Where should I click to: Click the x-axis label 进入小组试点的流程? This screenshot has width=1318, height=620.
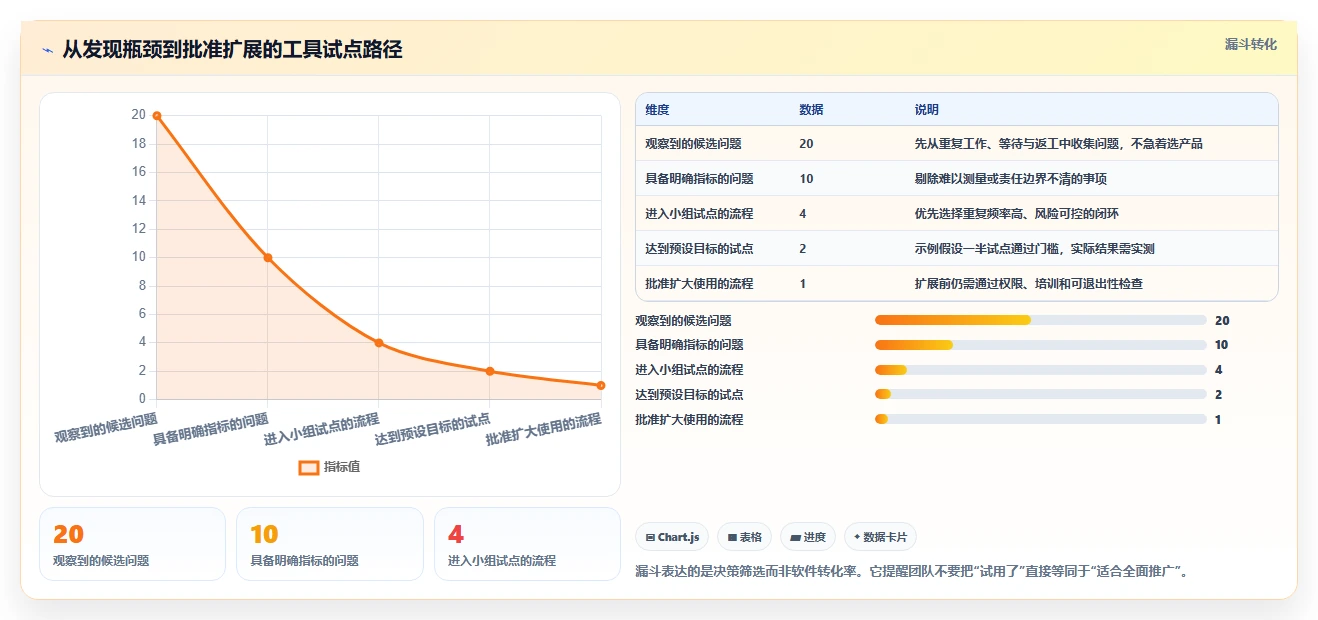click(322, 427)
